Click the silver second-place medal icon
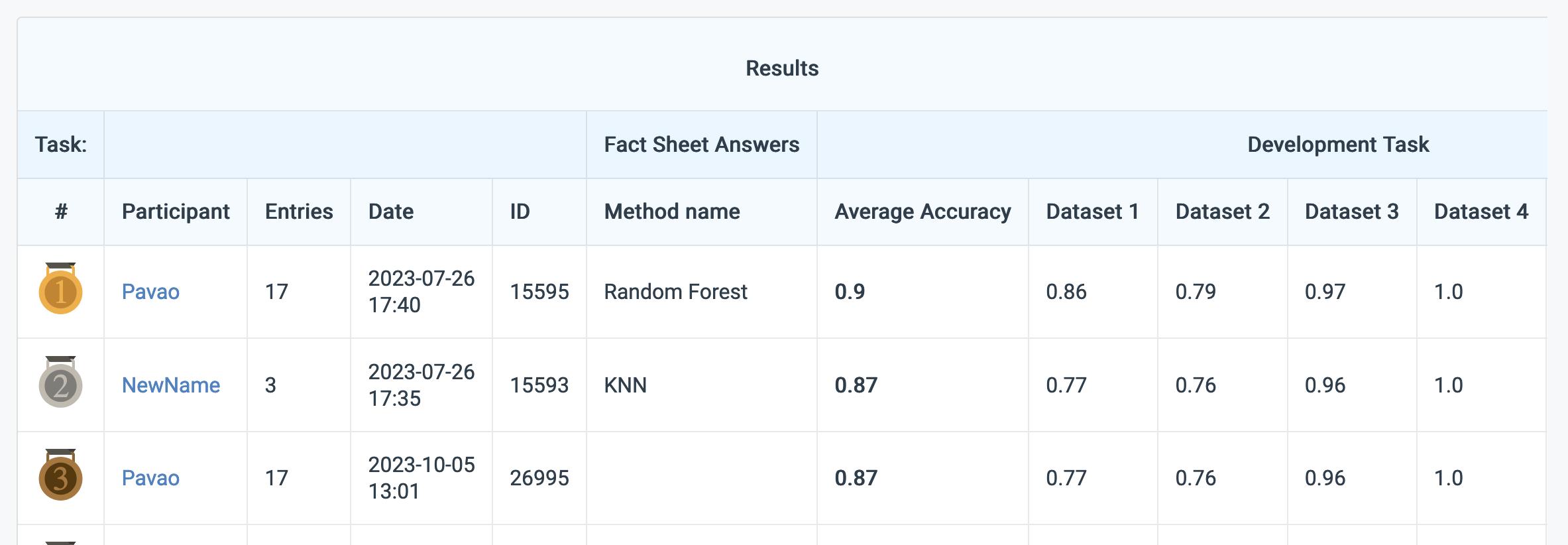Screen dimensions: 1568x545 point(60,383)
